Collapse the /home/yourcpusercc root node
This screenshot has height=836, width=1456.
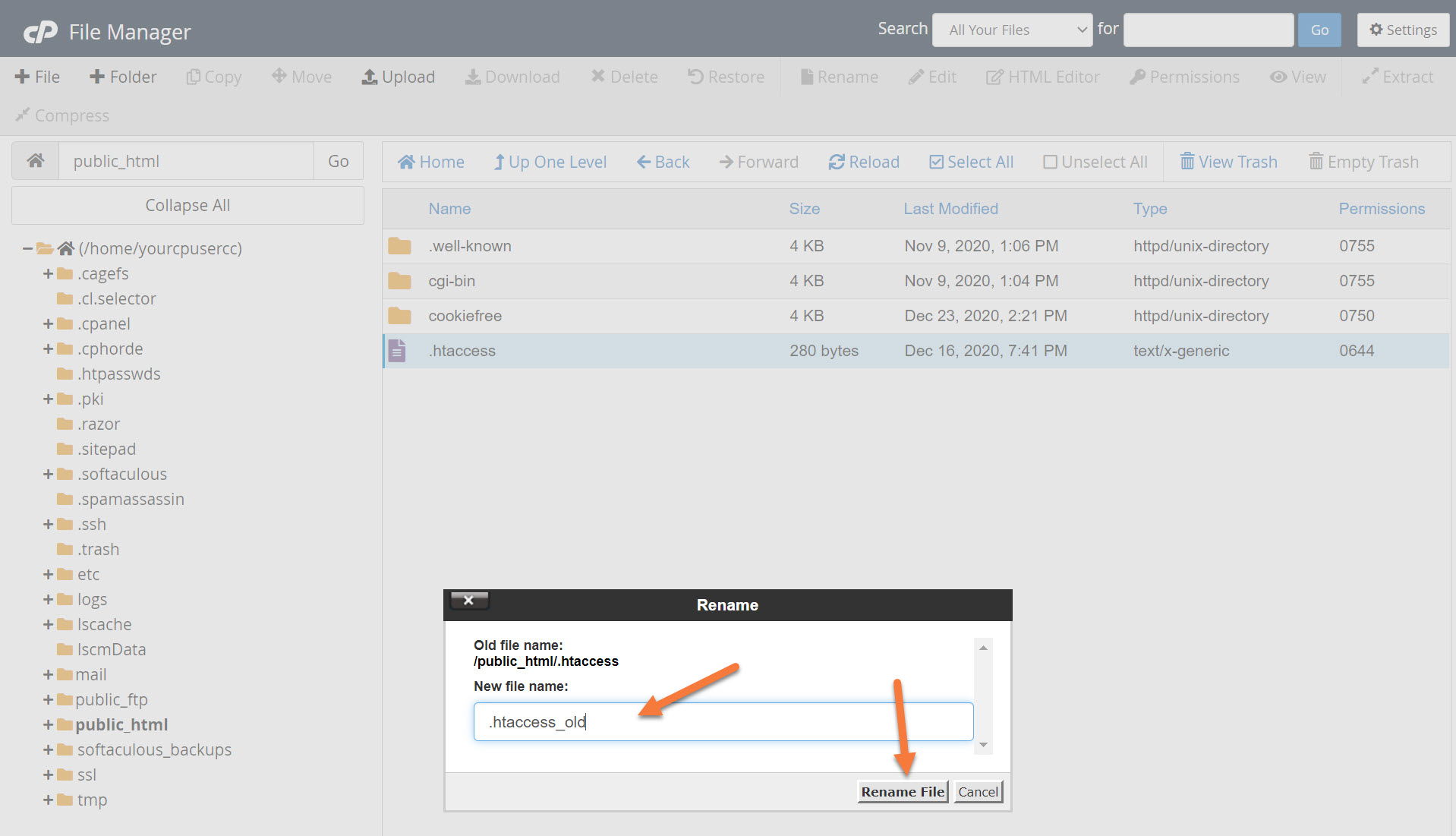pyautogui.click(x=27, y=248)
